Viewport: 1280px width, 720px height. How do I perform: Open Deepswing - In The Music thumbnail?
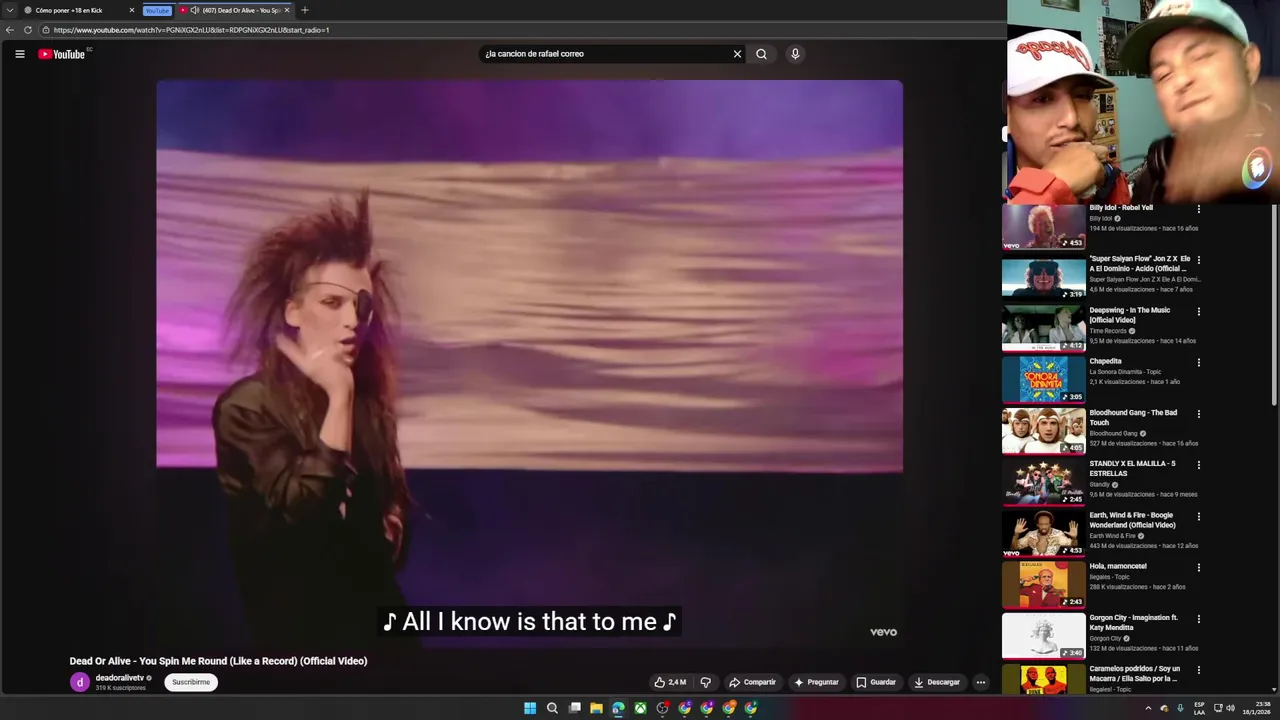click(x=1043, y=328)
